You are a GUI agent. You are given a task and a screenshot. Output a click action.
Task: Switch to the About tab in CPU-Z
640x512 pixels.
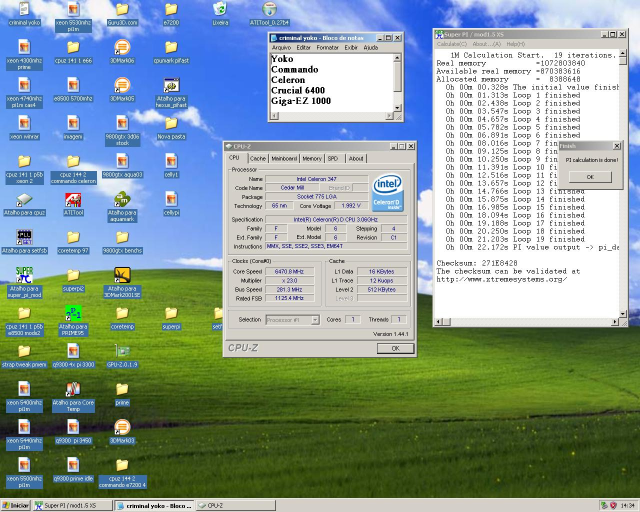click(356, 158)
